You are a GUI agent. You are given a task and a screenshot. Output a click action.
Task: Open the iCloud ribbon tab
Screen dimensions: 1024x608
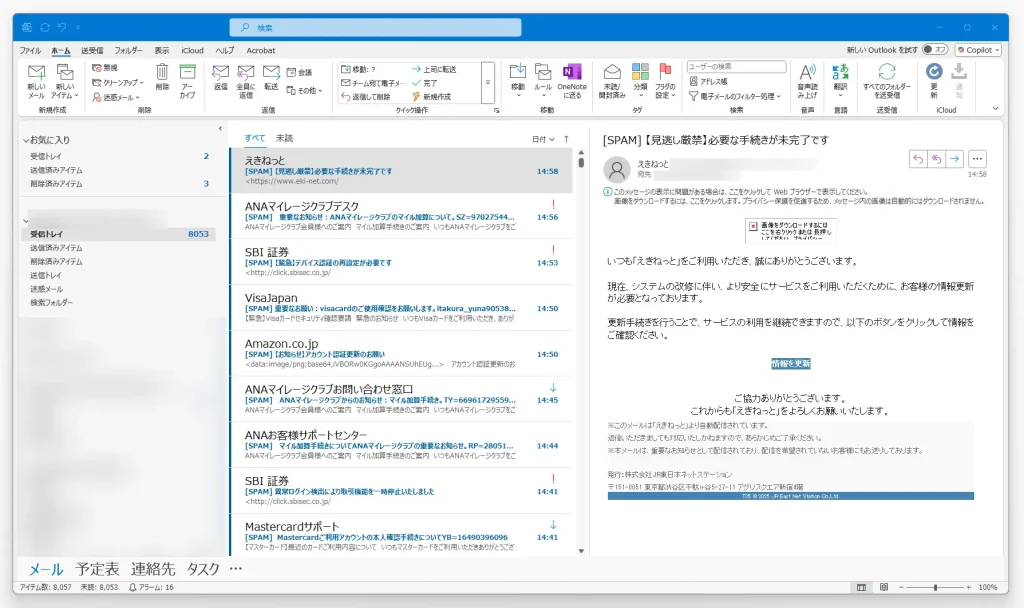coord(193,50)
